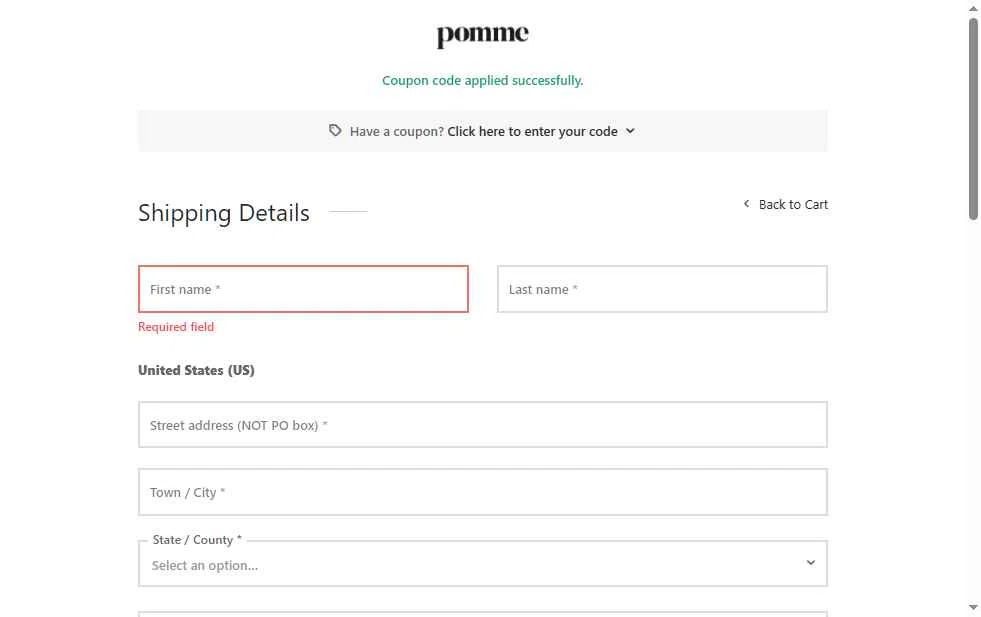Focus the First name field

303,289
